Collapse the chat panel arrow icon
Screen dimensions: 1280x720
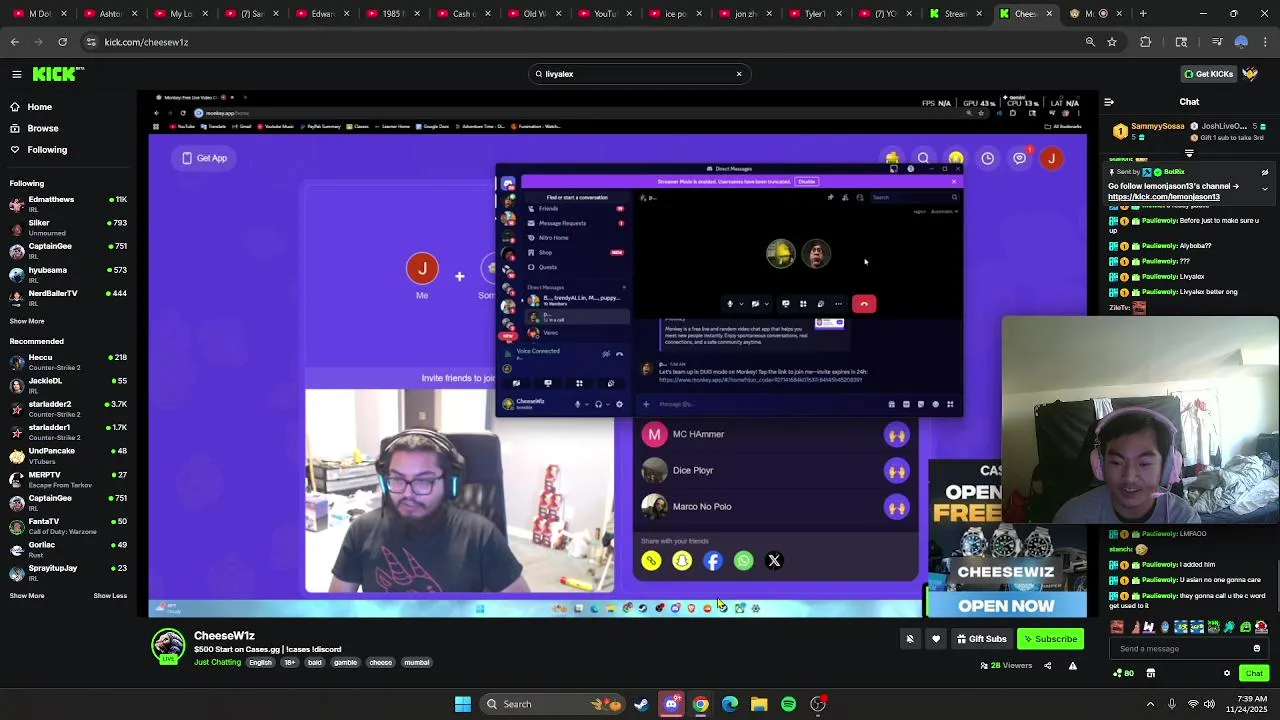coord(1109,102)
